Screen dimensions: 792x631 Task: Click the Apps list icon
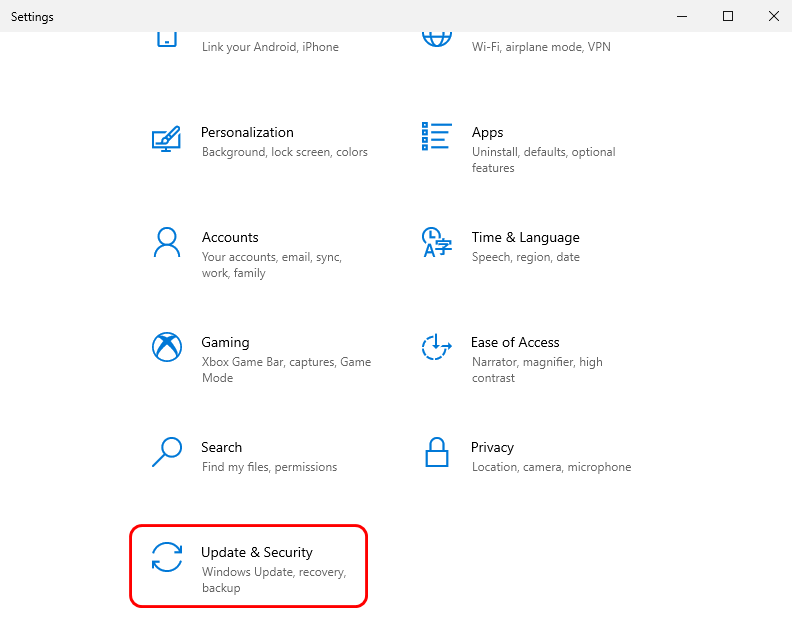(x=436, y=136)
